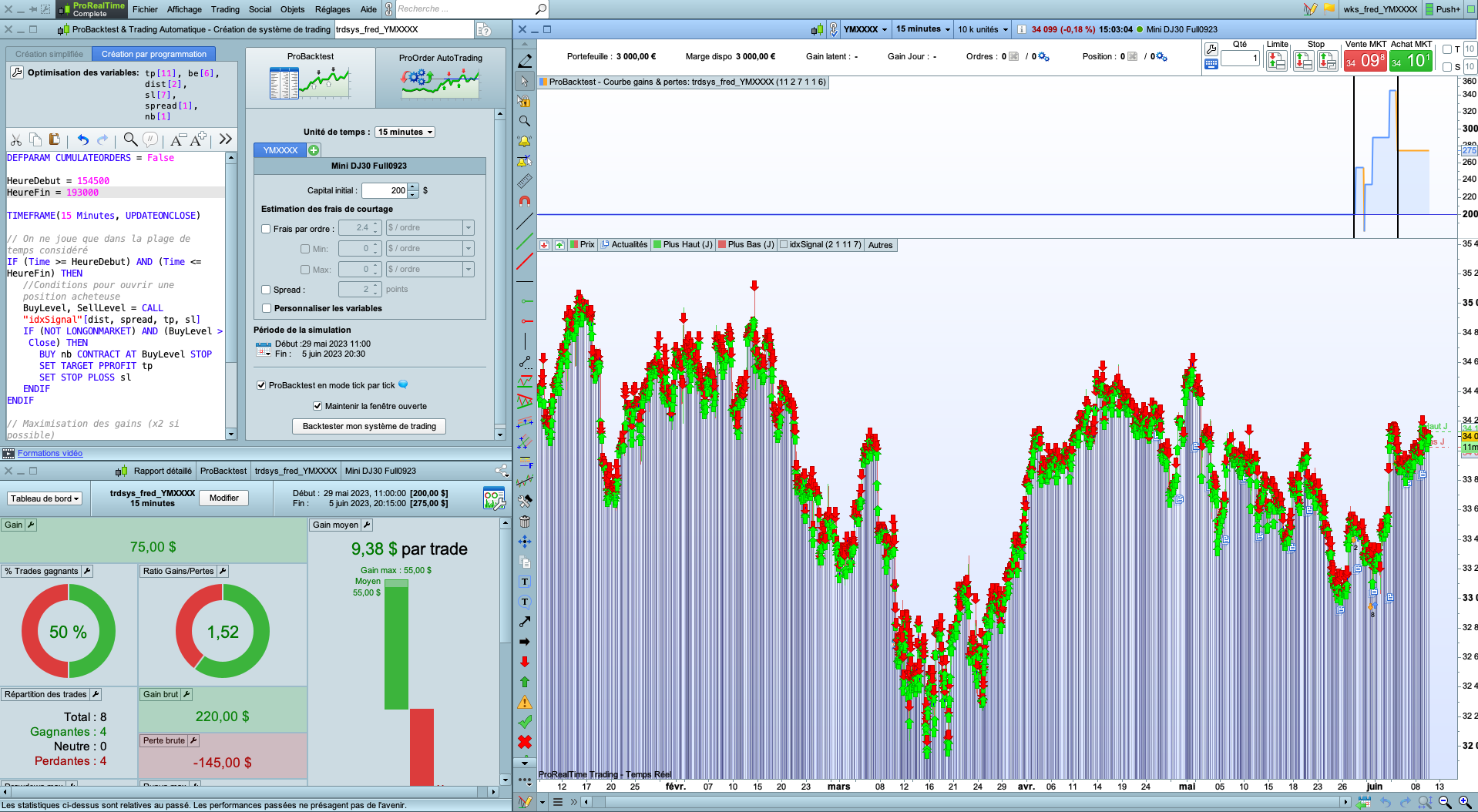
Task: Select the red down arrow tool
Action: pos(525,662)
